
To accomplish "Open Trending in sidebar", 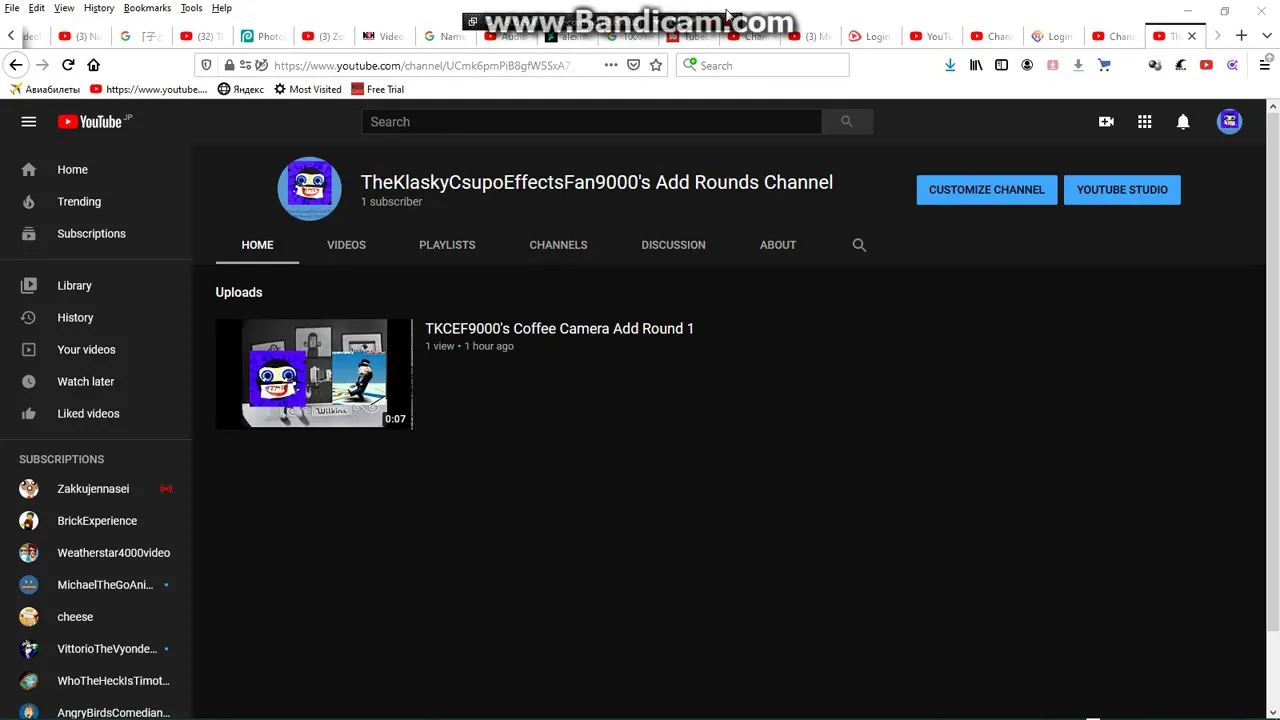I will tap(96, 202).
